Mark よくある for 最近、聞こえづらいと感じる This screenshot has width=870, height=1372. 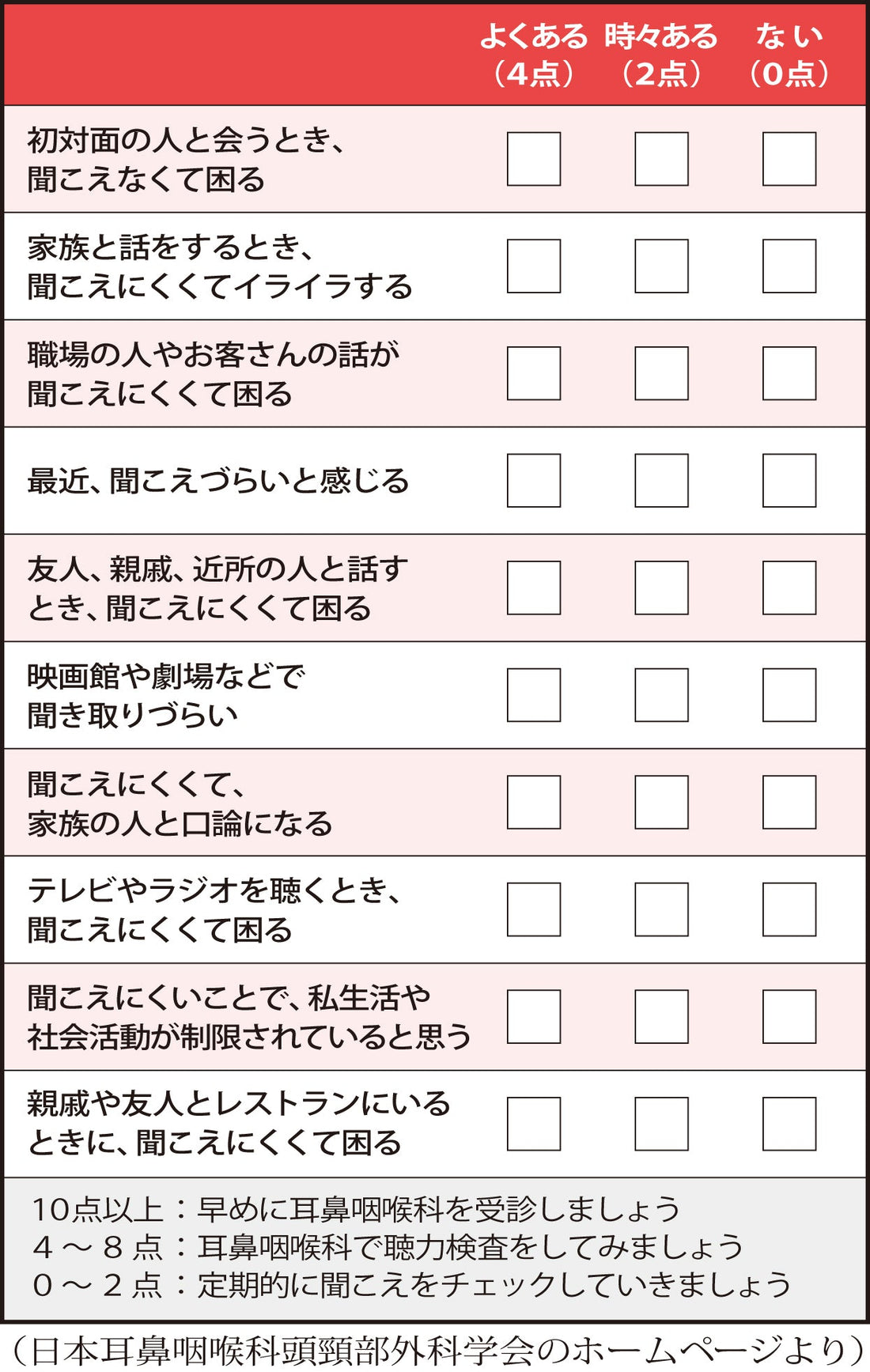pos(534,481)
